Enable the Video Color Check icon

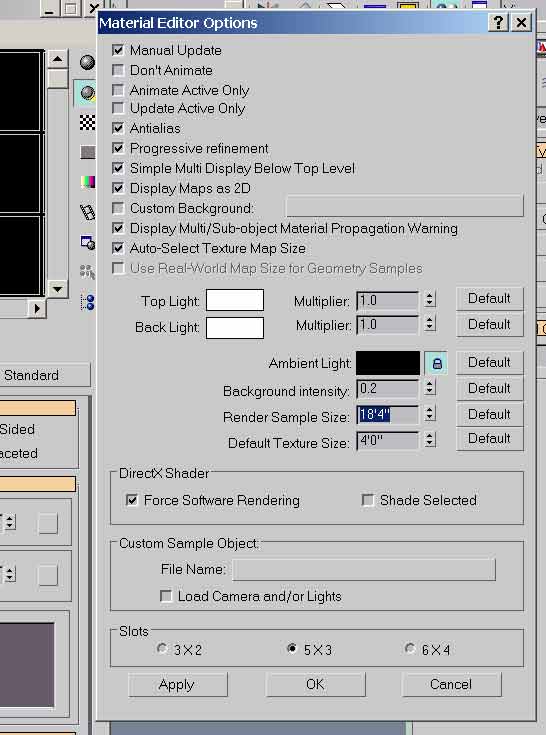click(x=87, y=181)
